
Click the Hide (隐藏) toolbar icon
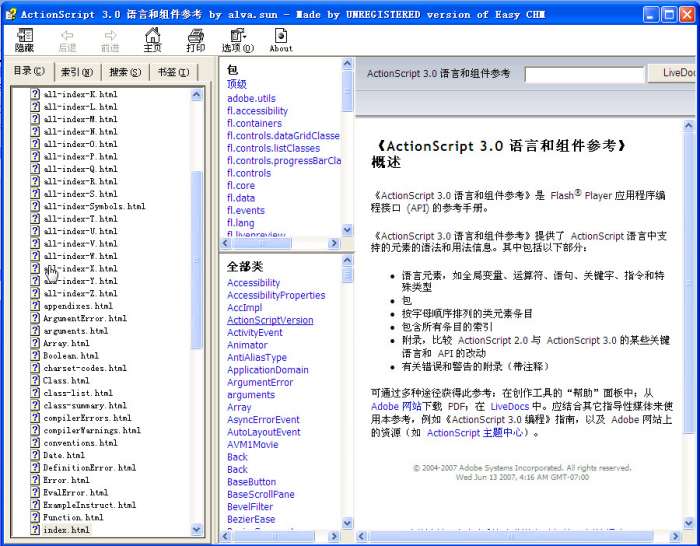(x=25, y=35)
